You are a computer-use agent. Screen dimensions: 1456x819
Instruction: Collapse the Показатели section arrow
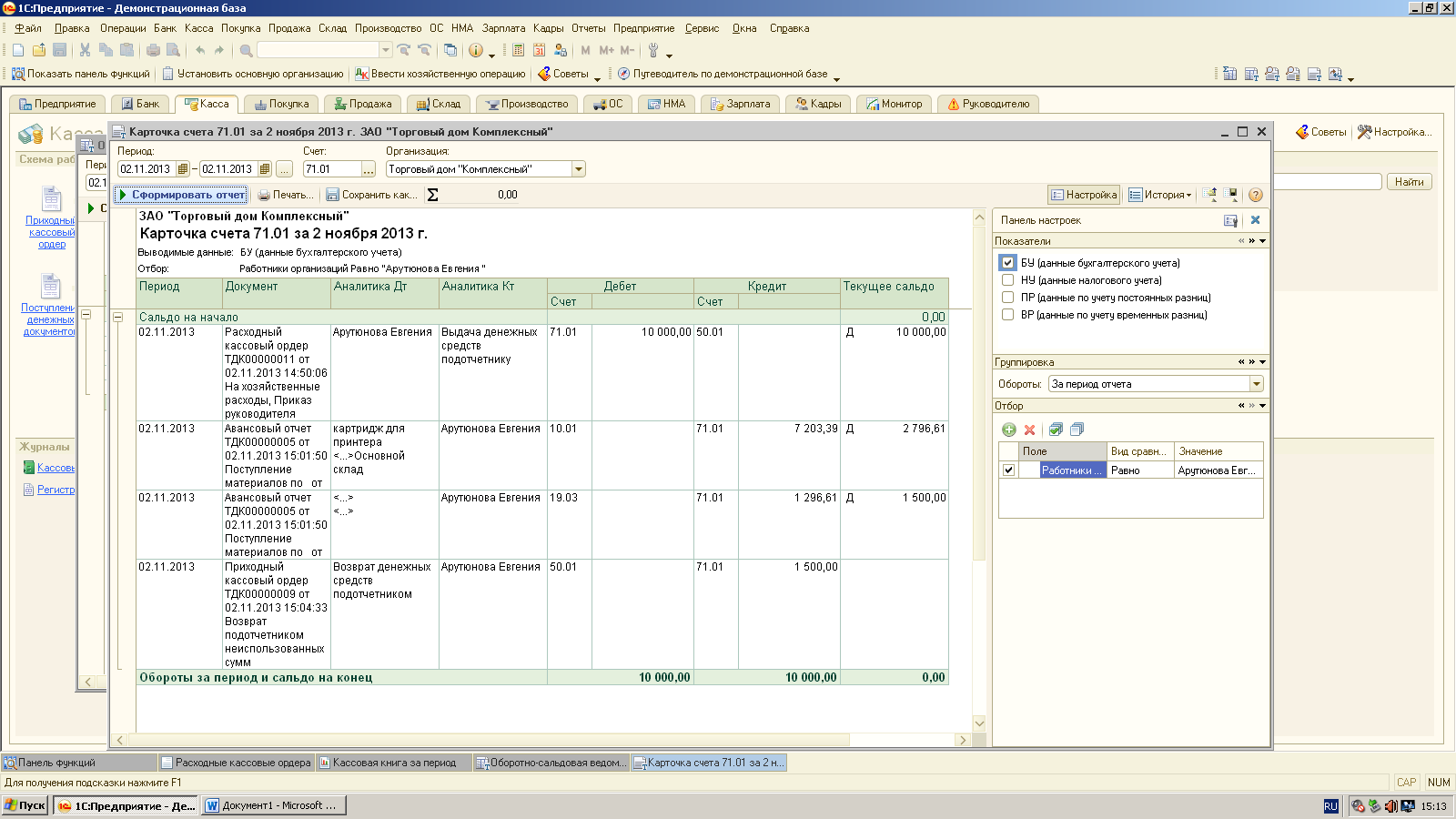(1263, 241)
